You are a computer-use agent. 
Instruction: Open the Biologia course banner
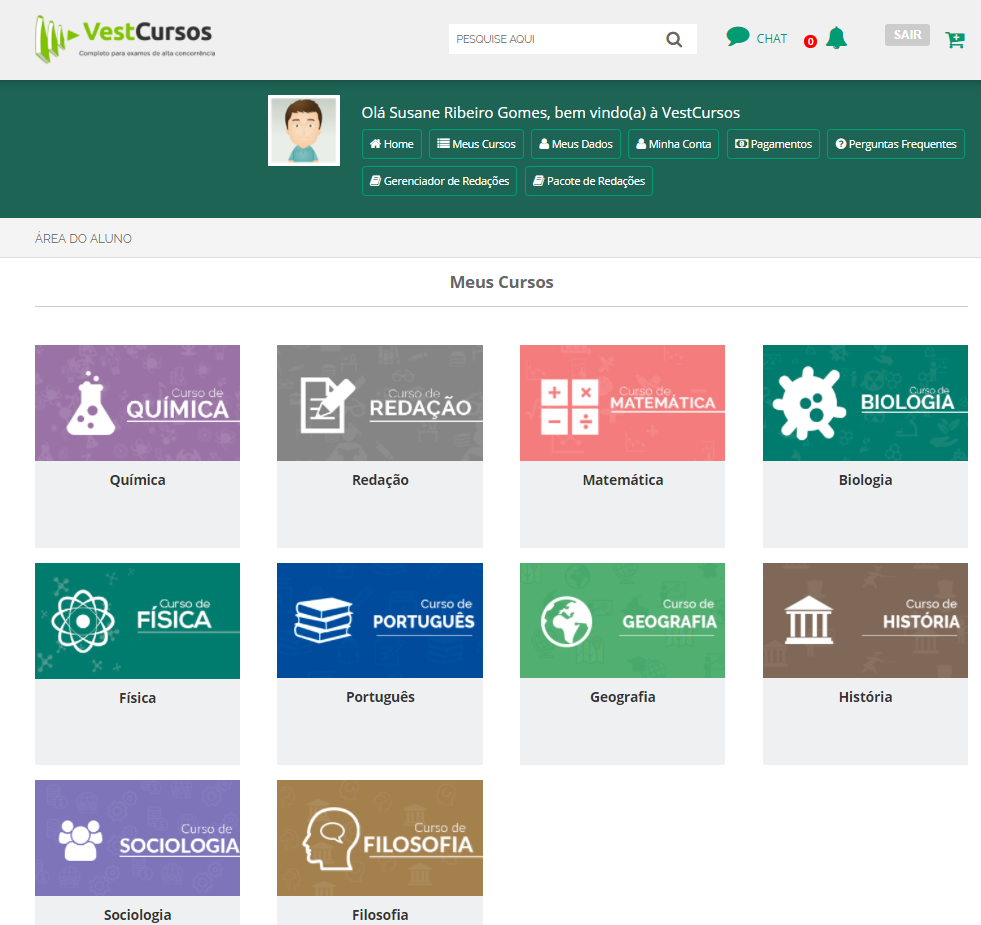click(x=865, y=403)
